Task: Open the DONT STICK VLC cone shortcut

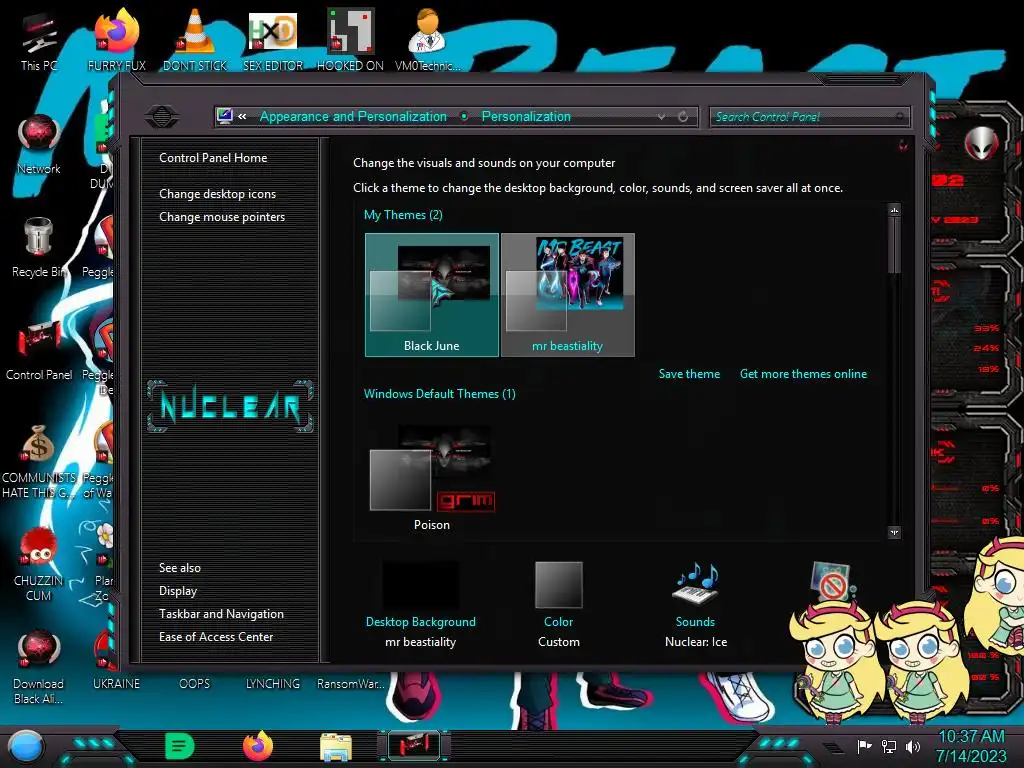Action: (x=195, y=40)
